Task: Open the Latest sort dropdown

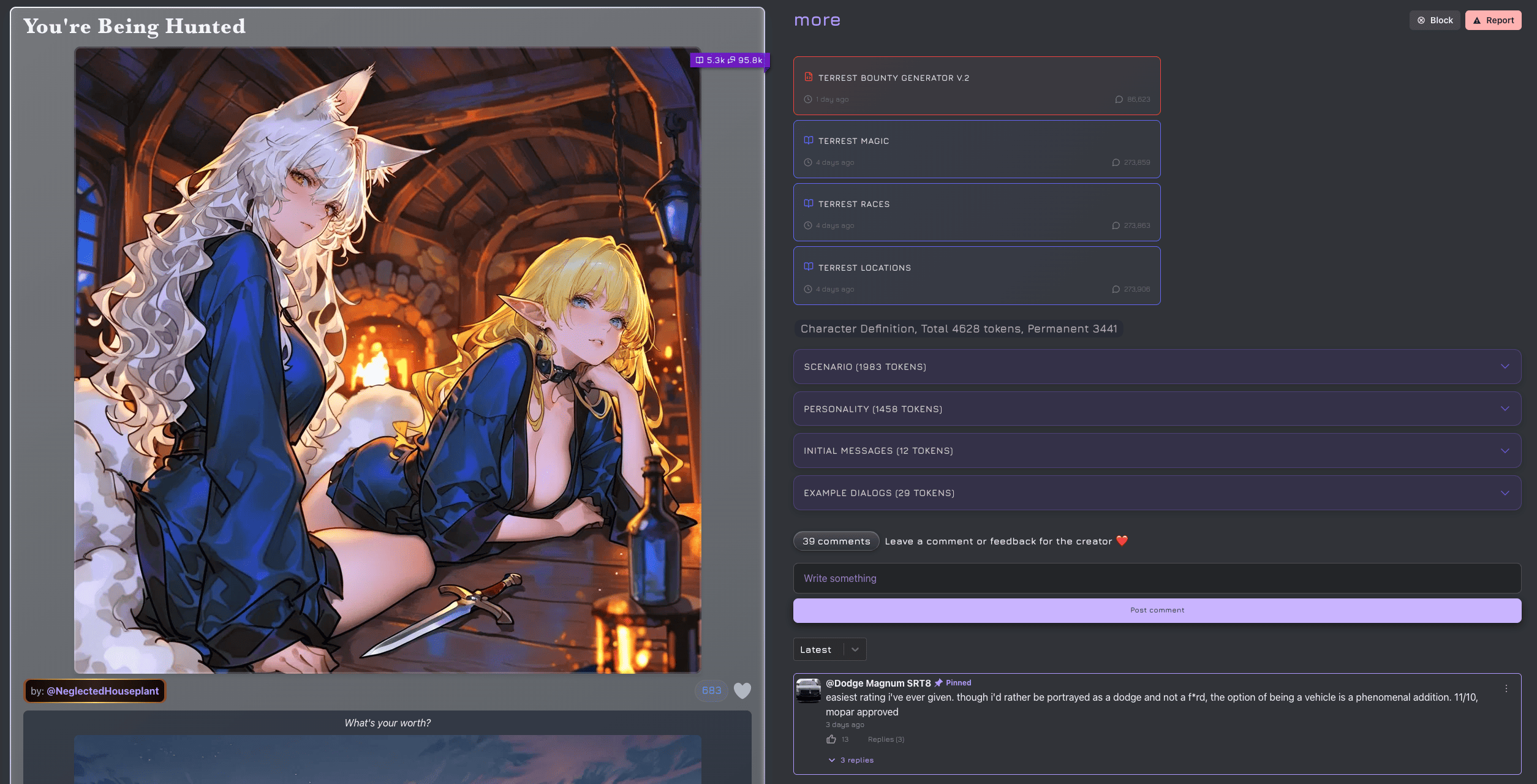Action: pos(829,649)
